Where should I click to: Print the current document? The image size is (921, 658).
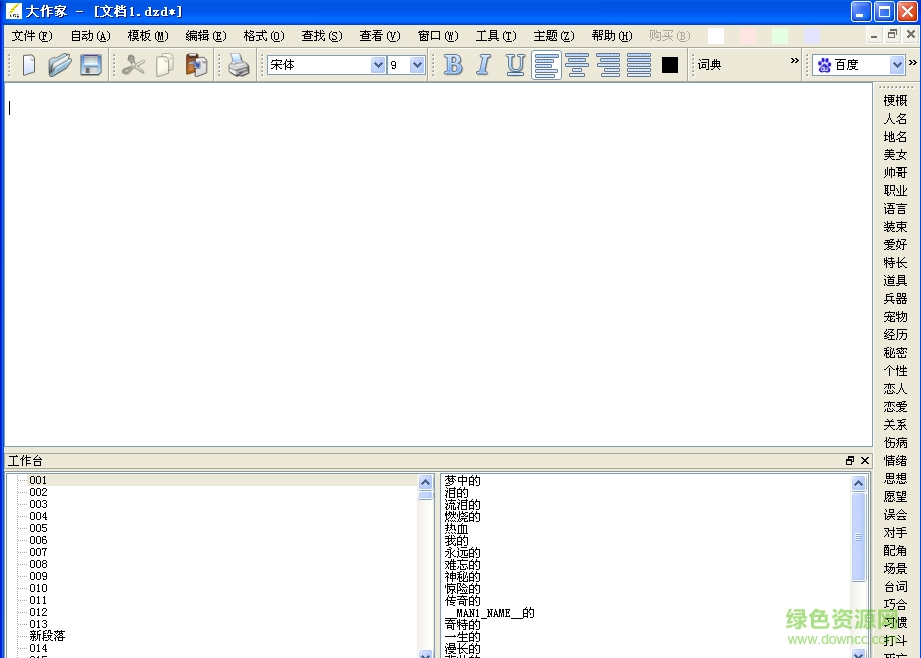pos(239,64)
